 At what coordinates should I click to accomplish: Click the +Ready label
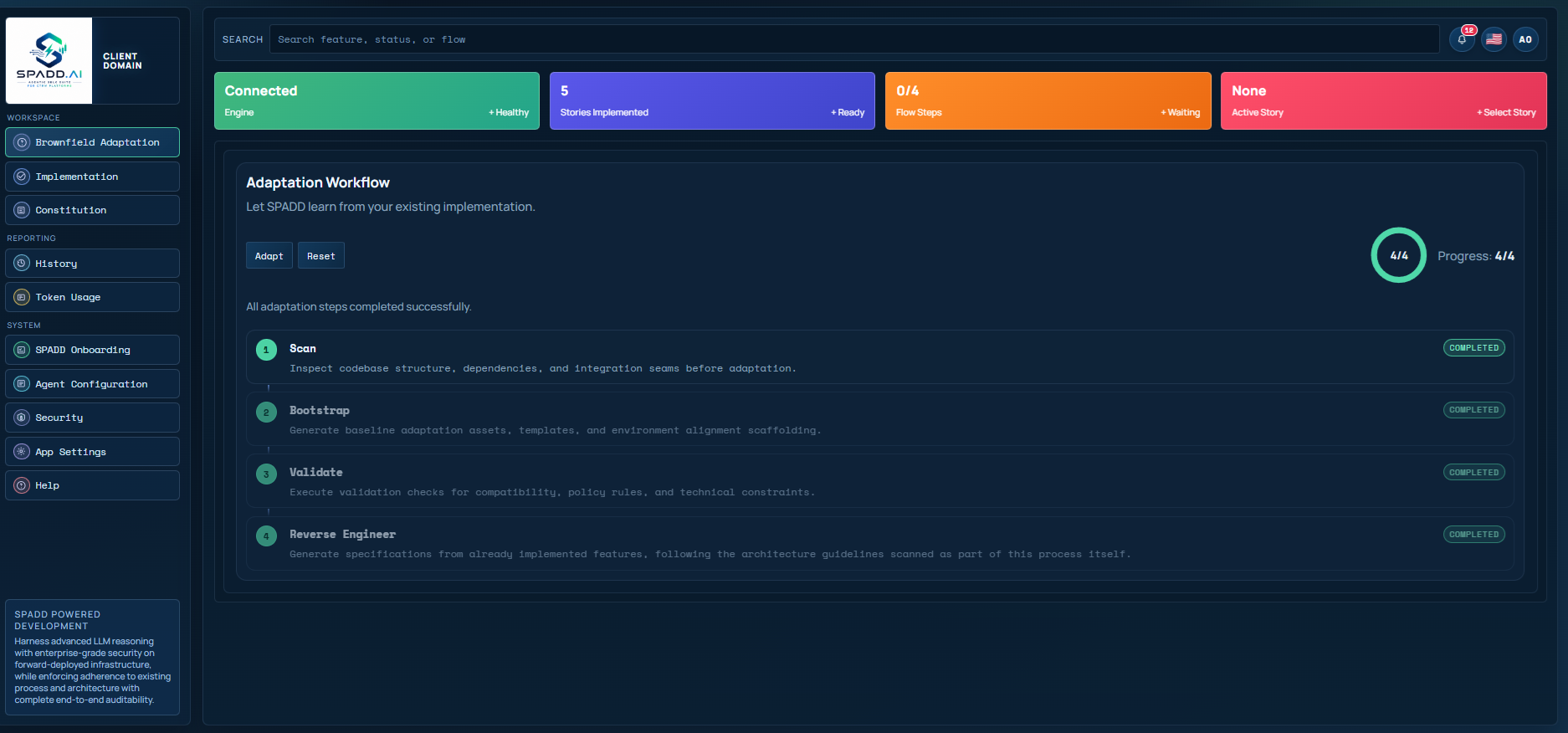pos(848,112)
